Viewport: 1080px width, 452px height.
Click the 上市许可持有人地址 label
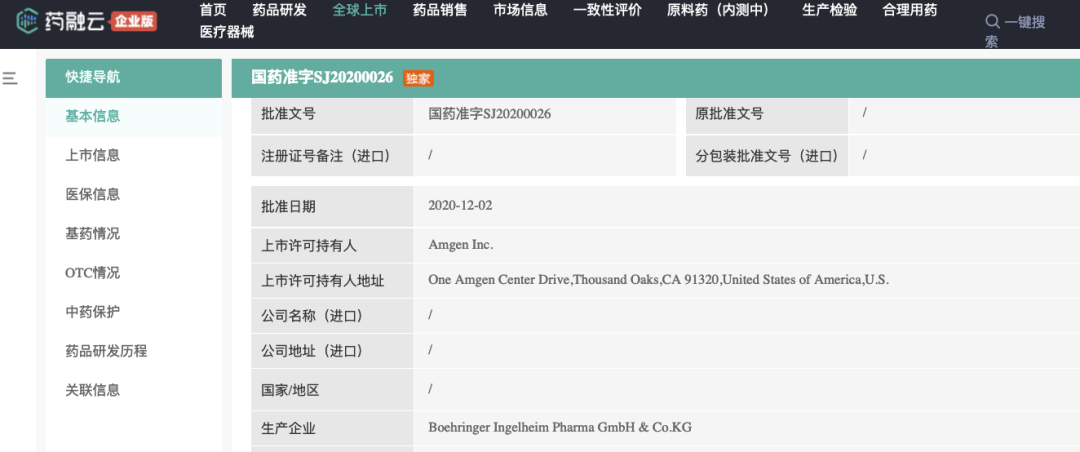[322, 281]
